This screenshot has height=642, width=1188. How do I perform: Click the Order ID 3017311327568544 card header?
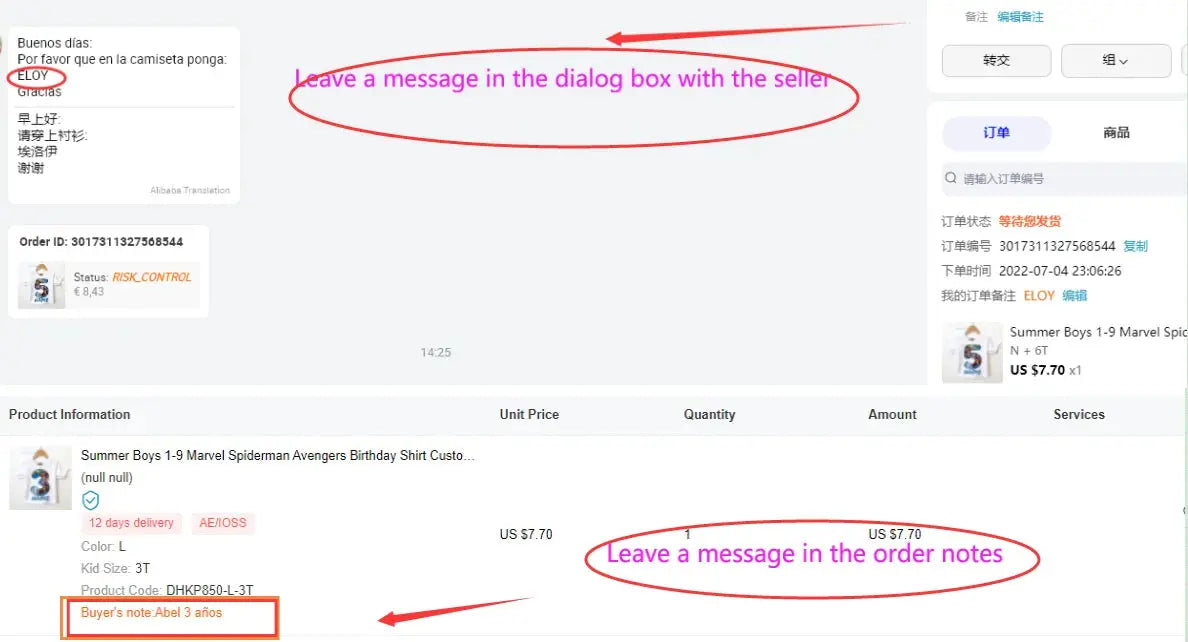click(x=101, y=242)
